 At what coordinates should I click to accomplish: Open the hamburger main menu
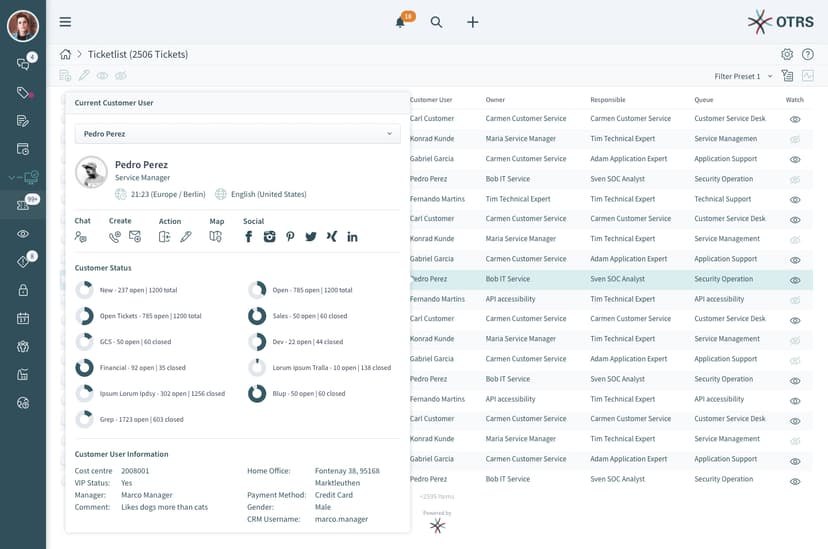[x=65, y=22]
